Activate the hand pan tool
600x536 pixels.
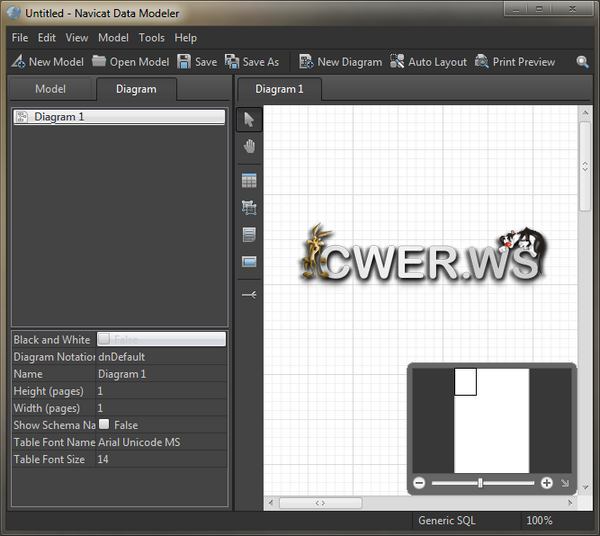coord(249,146)
